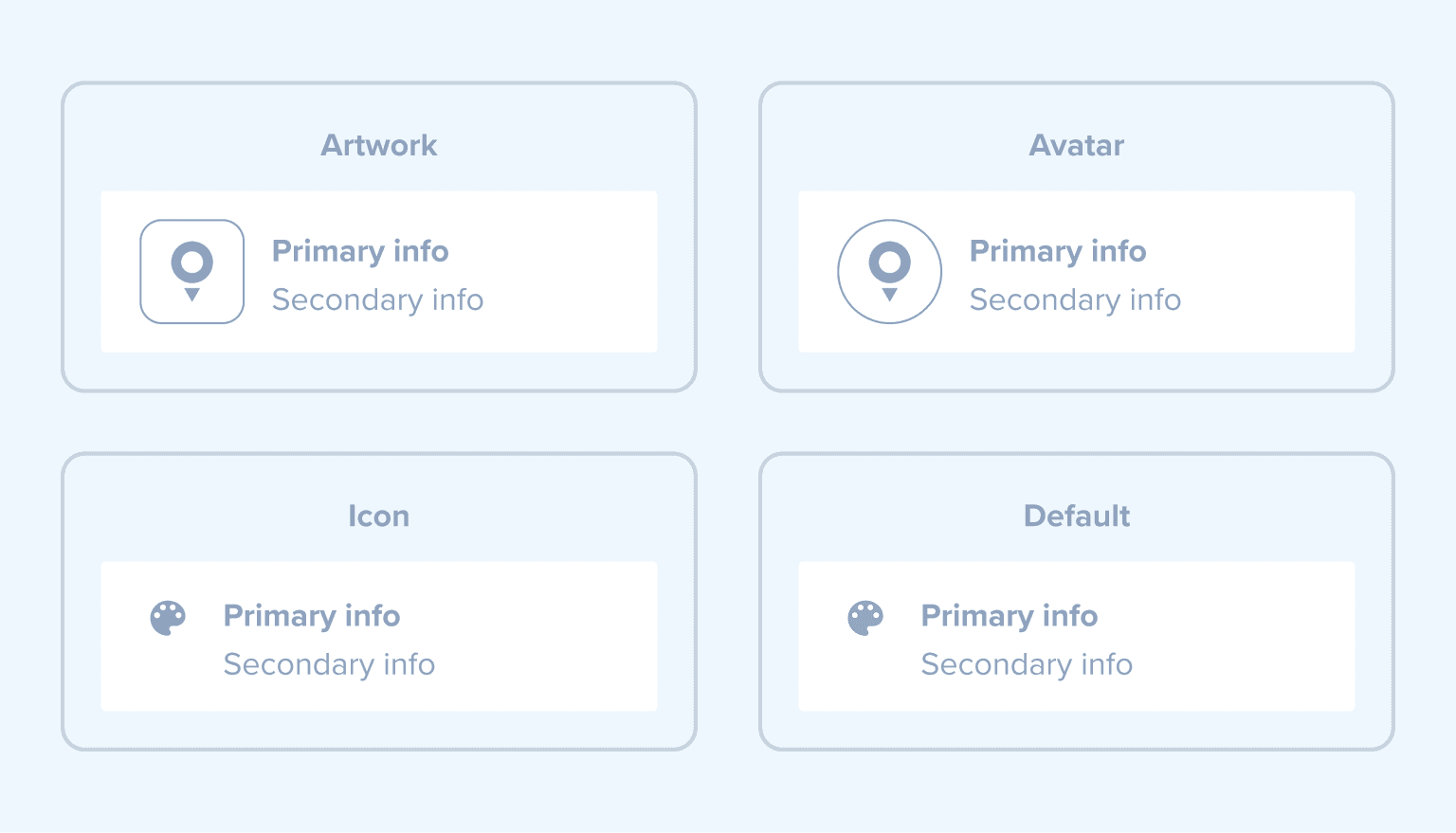
Task: Select the Default heading label
Action: pos(1077,516)
